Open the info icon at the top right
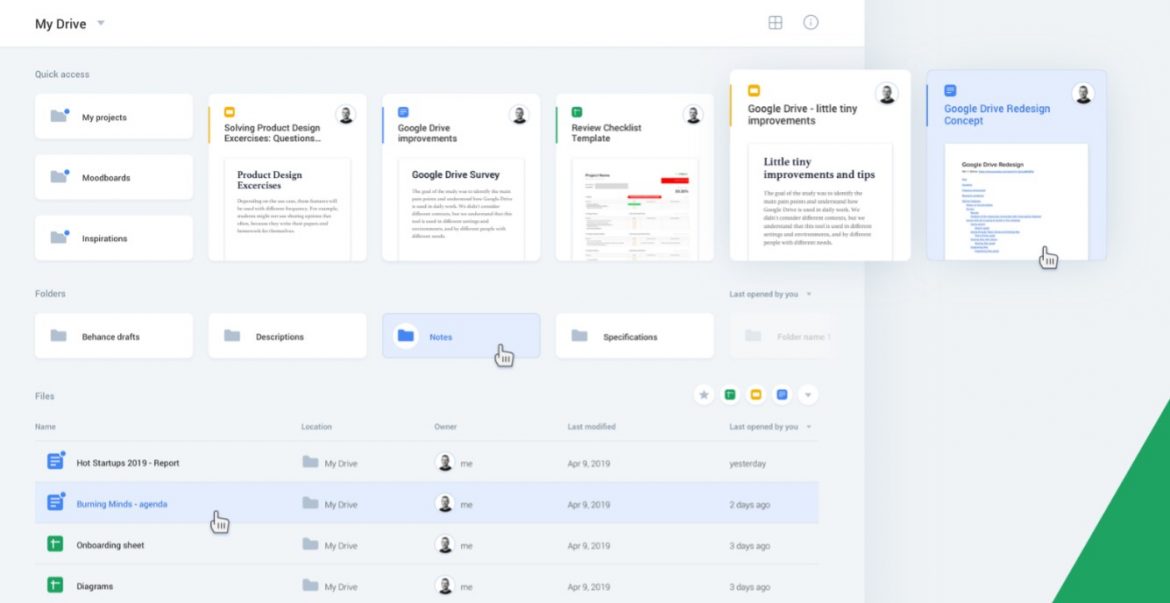The width and height of the screenshot is (1170, 603). [811, 21]
